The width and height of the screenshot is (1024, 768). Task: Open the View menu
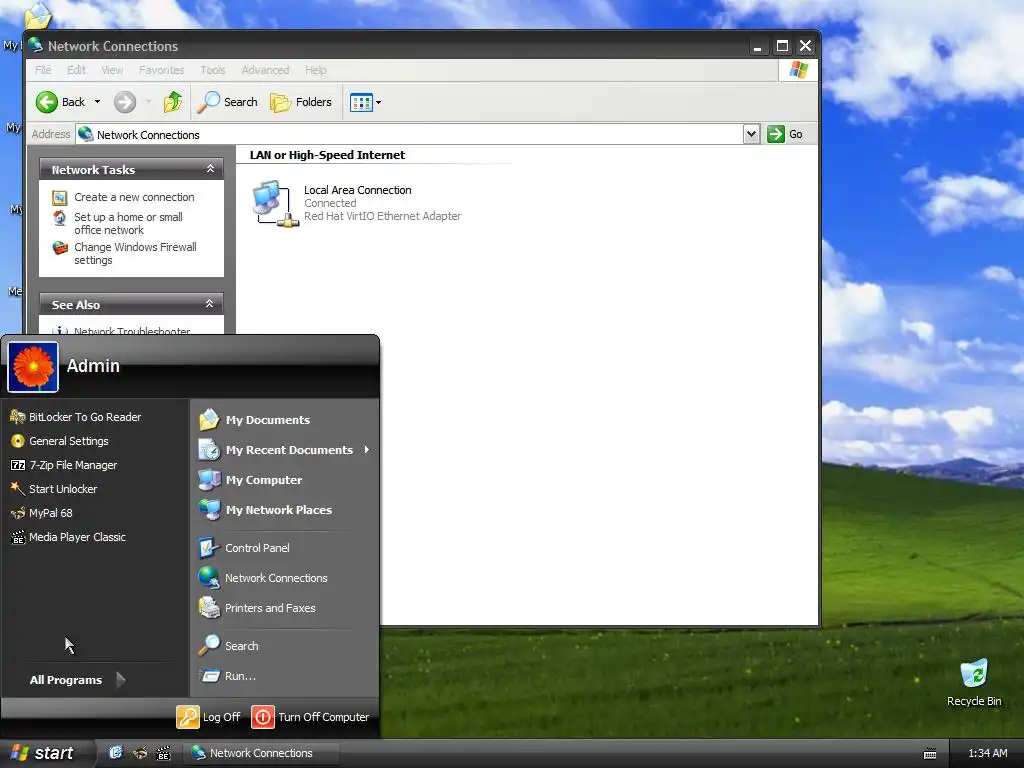(112, 70)
